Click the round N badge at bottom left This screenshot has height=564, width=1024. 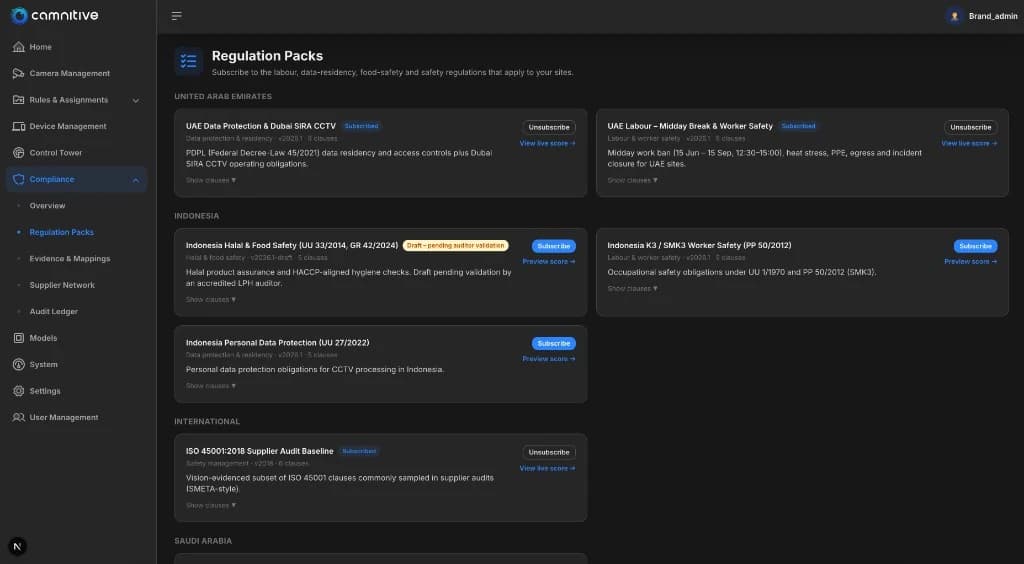[x=18, y=546]
